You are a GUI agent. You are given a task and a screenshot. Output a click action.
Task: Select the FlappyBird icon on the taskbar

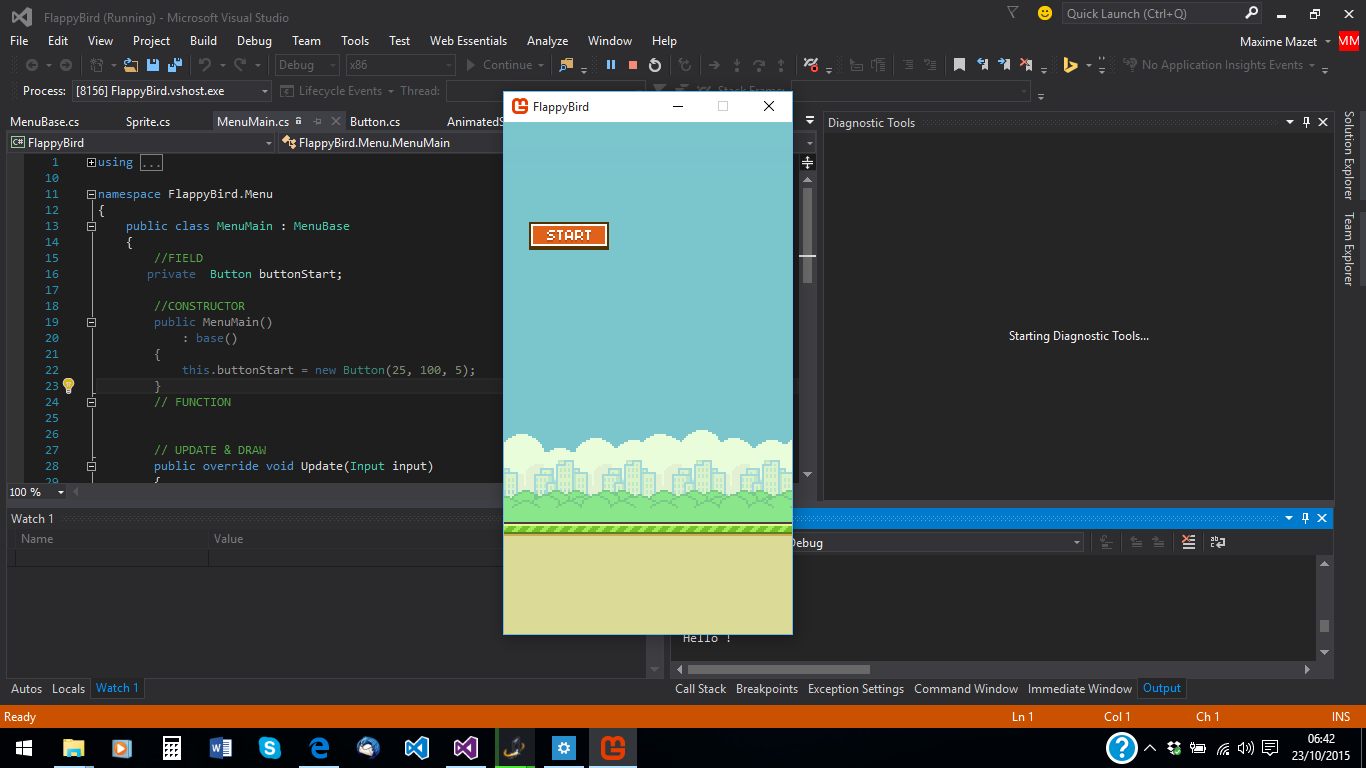click(611, 747)
